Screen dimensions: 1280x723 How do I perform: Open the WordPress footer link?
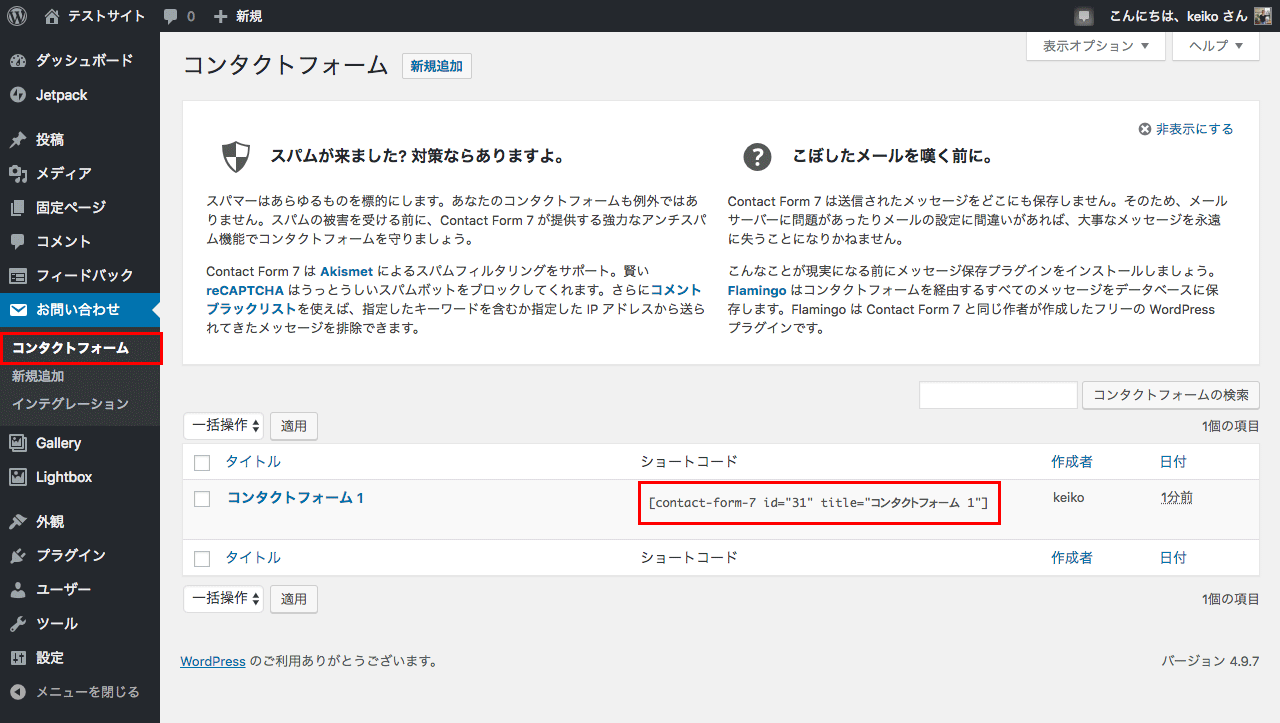click(x=213, y=661)
